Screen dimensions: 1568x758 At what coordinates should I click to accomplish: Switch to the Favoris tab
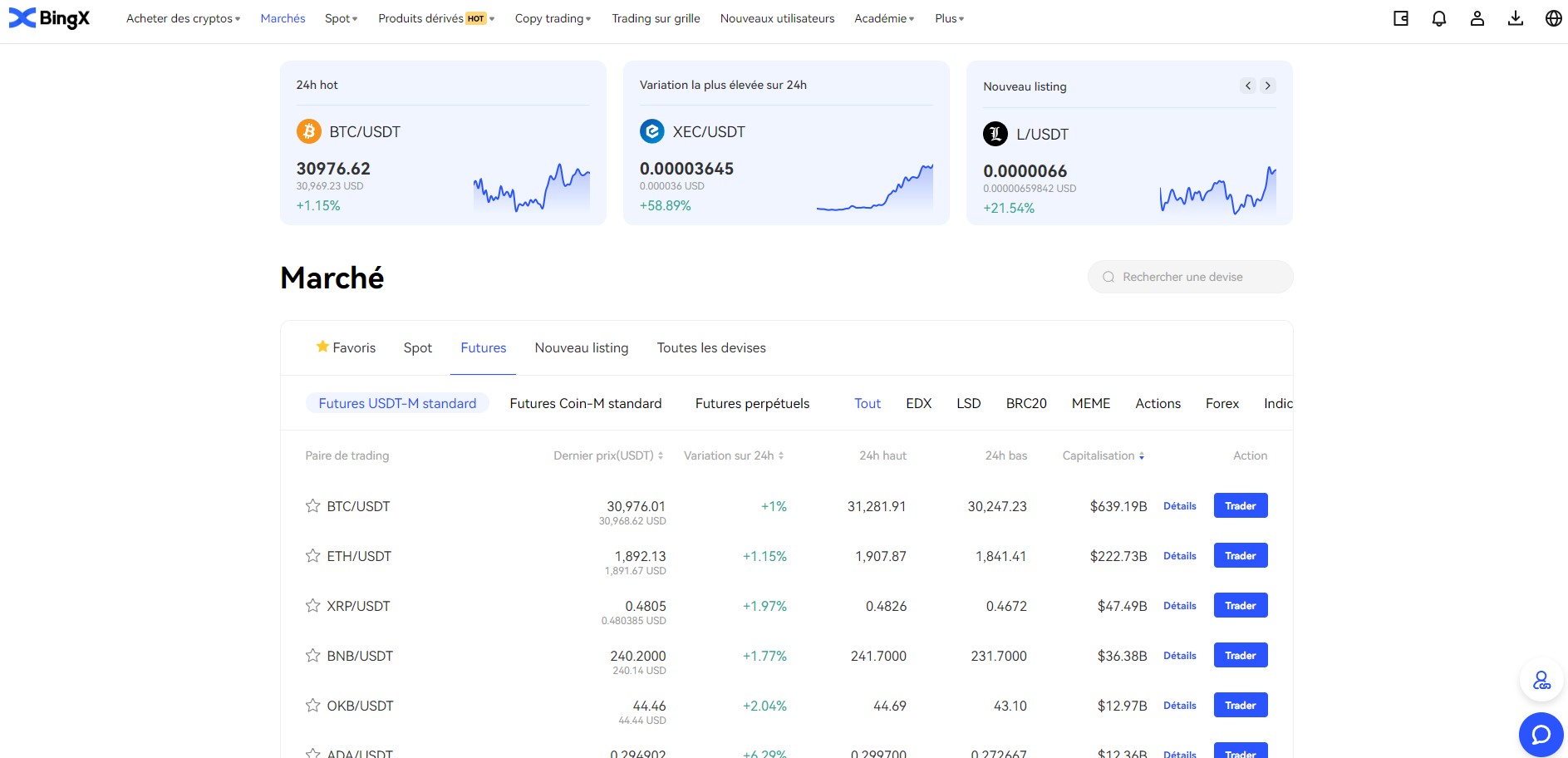coord(346,347)
